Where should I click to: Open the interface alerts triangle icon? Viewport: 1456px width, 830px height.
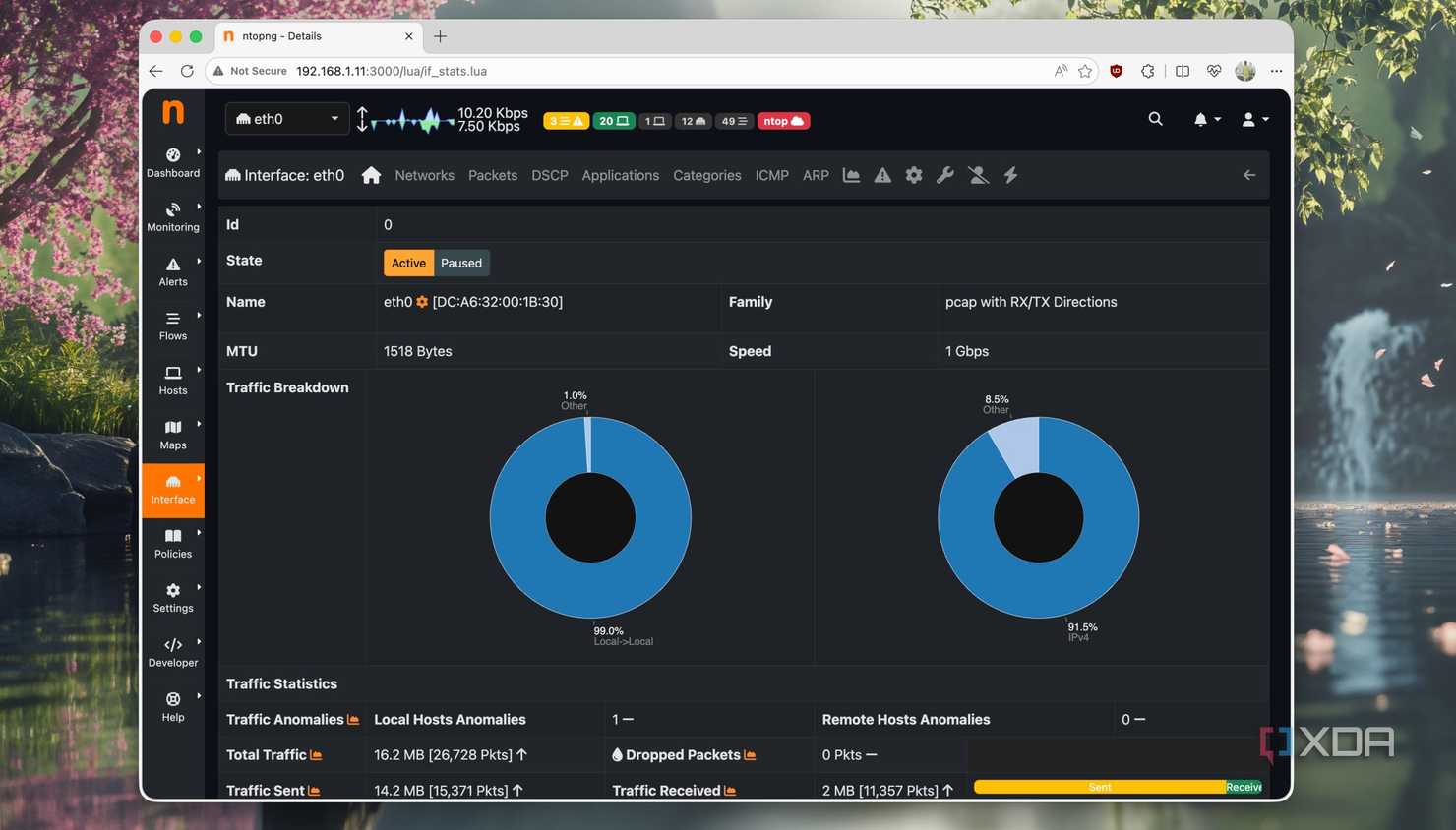point(882,175)
